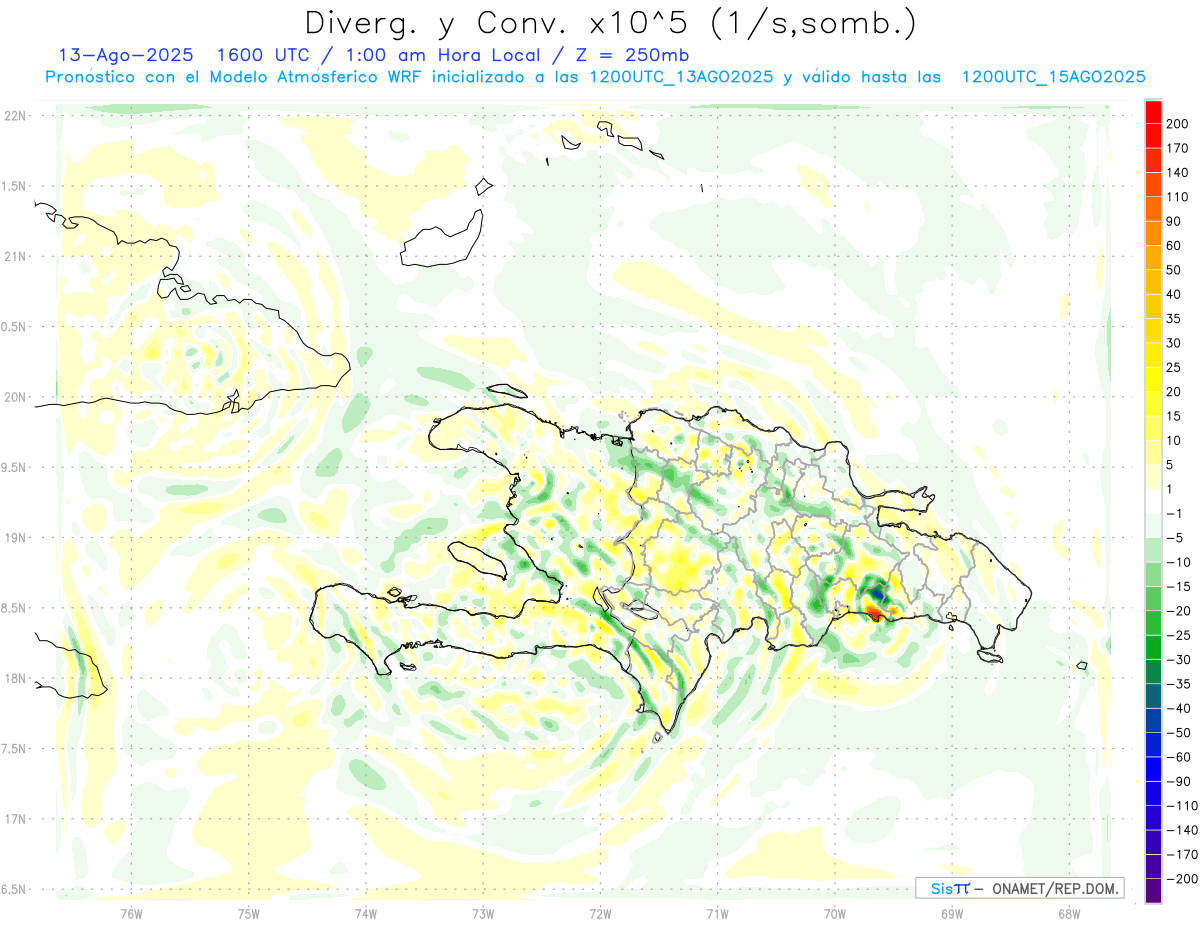
Task: Click longitude axis label "71W"
Action: [717, 913]
